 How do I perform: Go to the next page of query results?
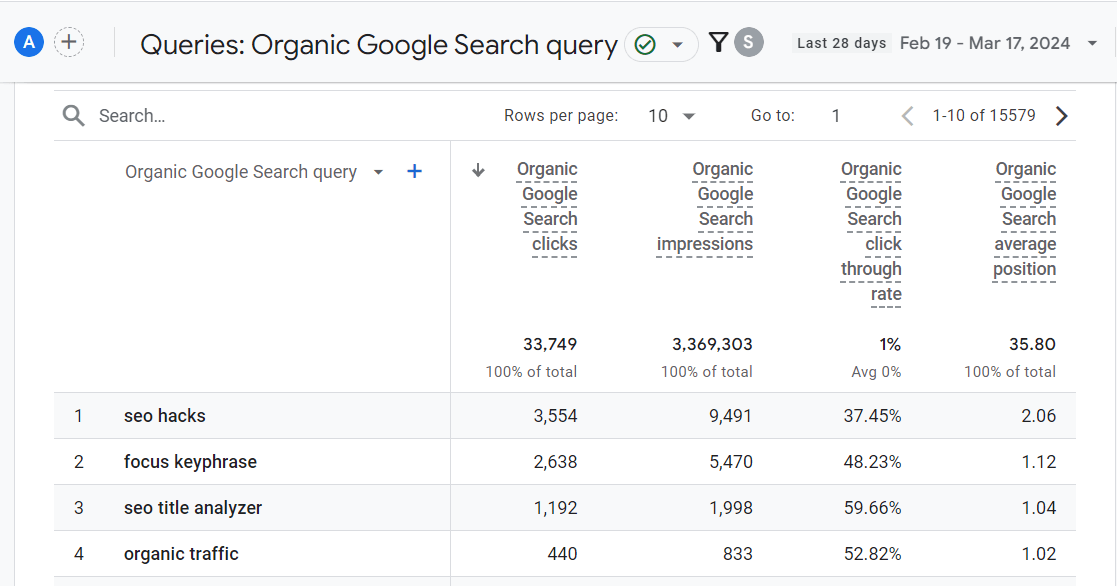click(1061, 115)
